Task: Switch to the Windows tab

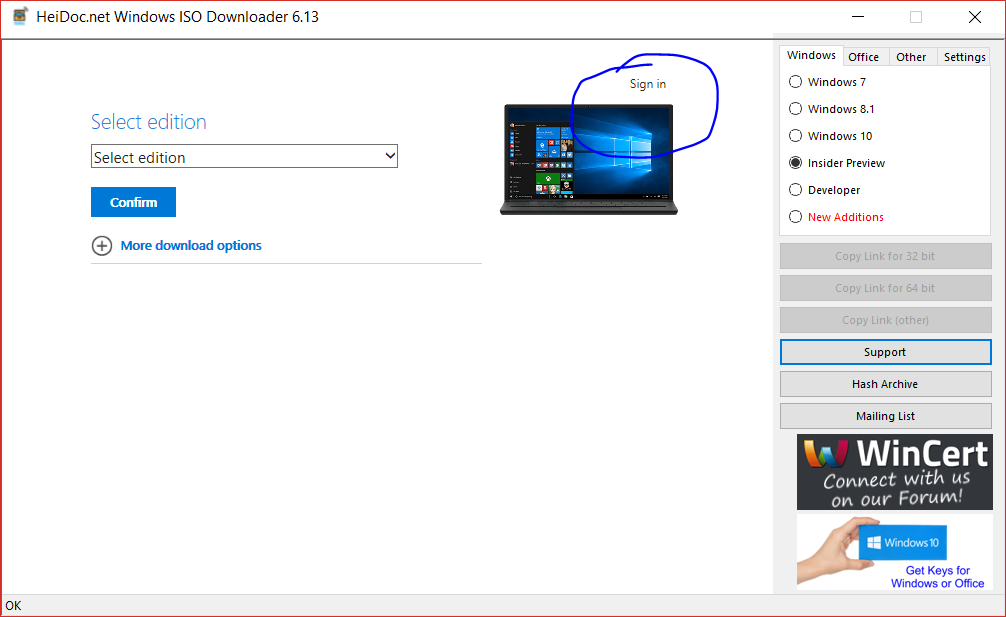Action: [x=811, y=55]
